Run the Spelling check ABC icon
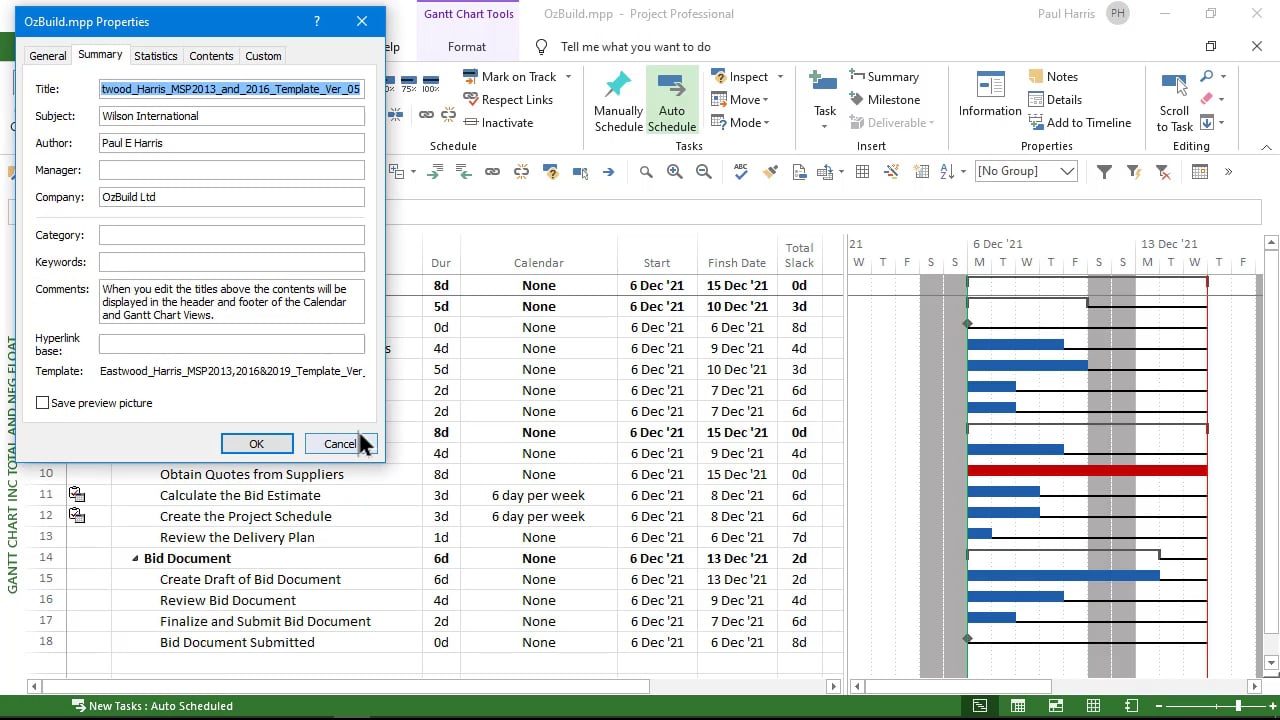 [x=741, y=172]
